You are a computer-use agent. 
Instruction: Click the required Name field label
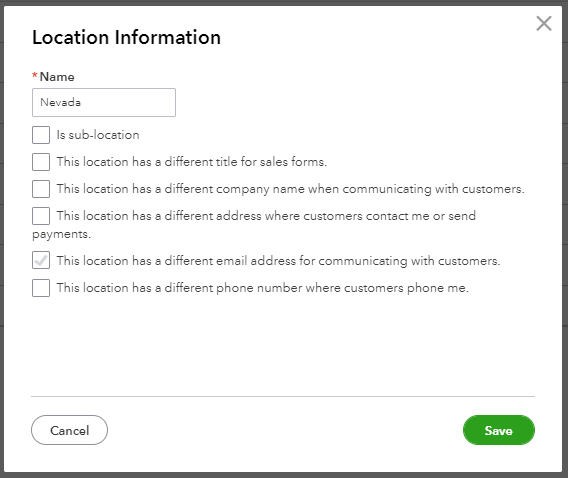click(57, 77)
